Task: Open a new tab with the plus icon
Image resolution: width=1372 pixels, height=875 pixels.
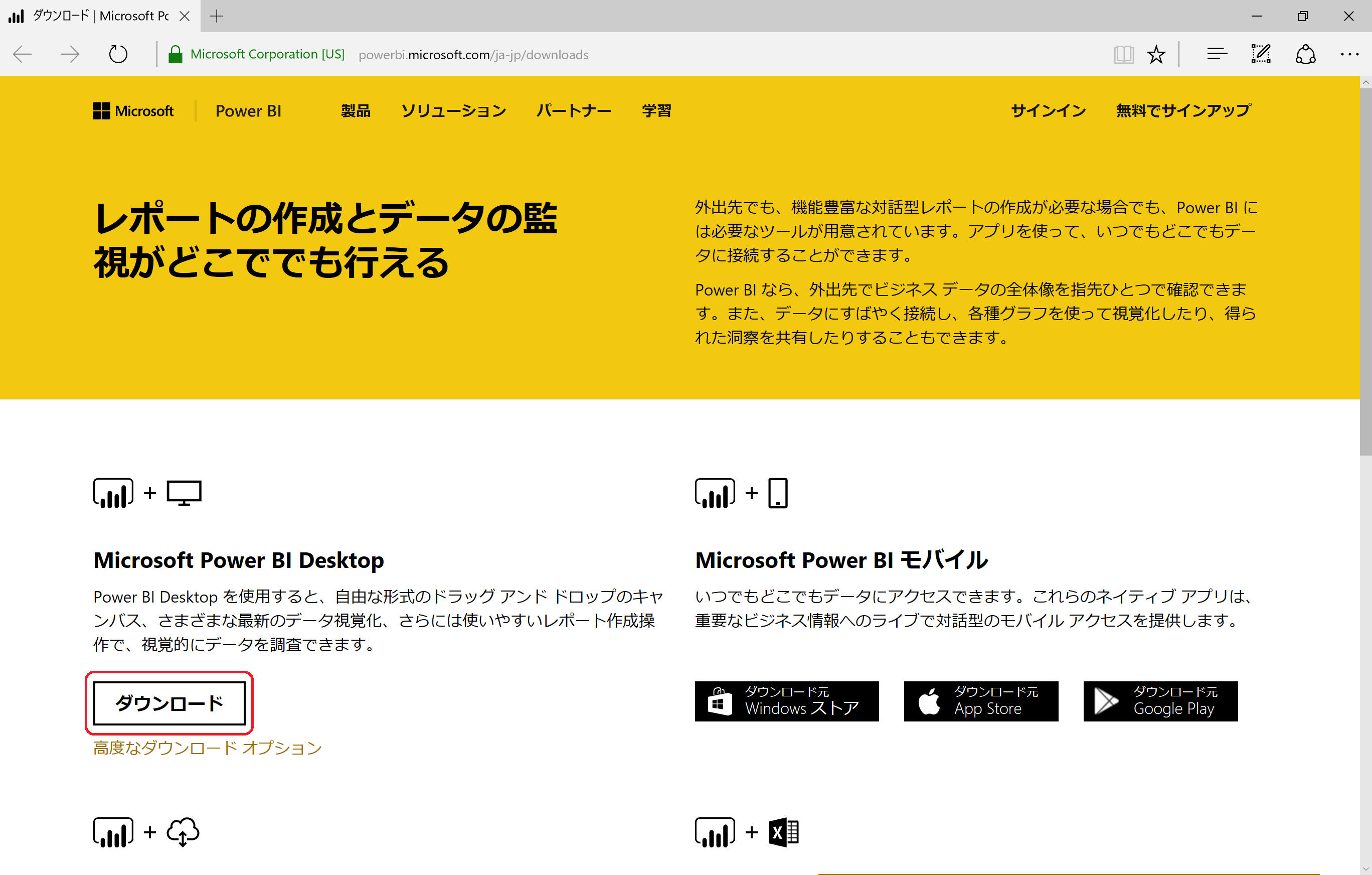Action: tap(217, 16)
